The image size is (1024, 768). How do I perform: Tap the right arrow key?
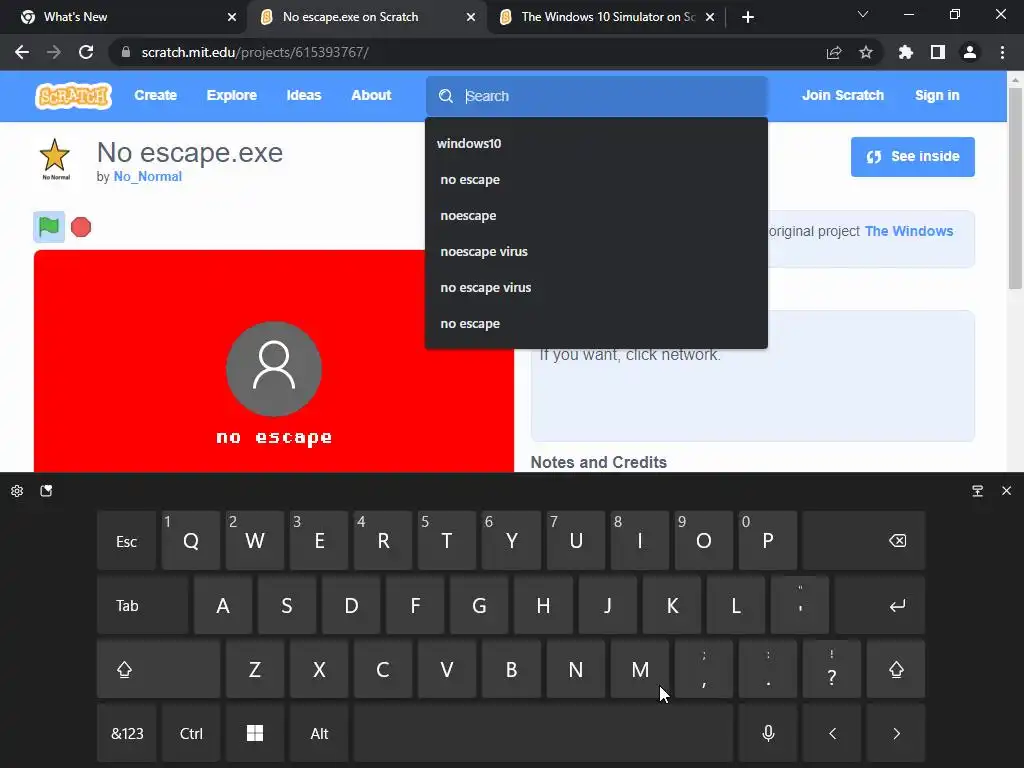coord(896,733)
